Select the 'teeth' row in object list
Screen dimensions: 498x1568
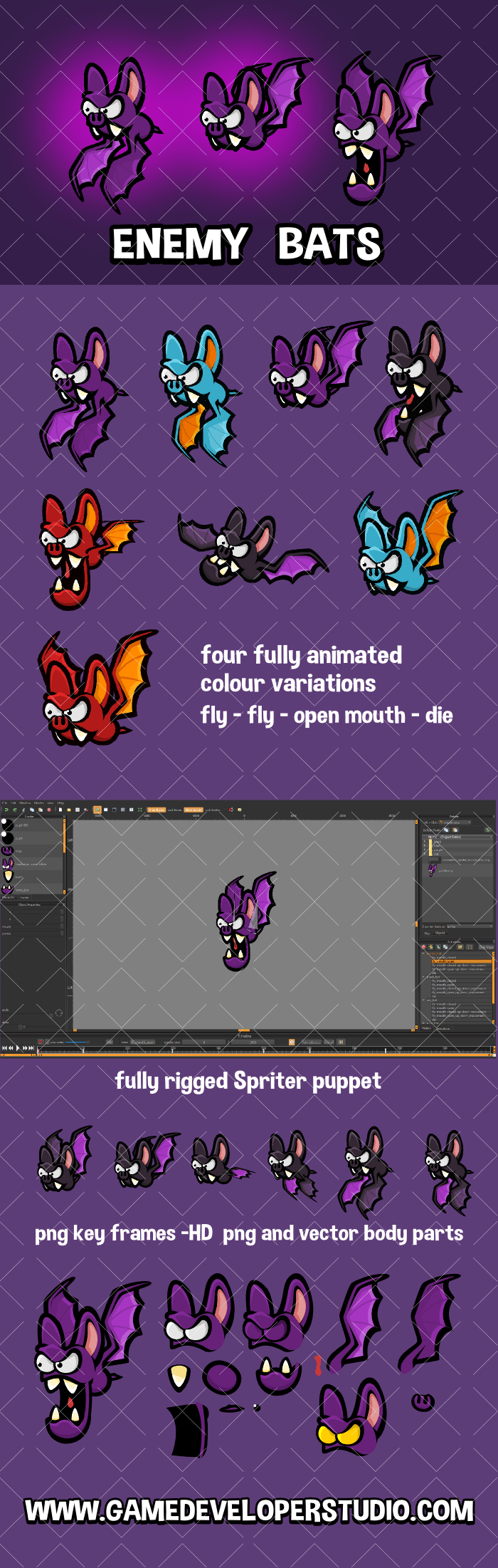pos(32,877)
